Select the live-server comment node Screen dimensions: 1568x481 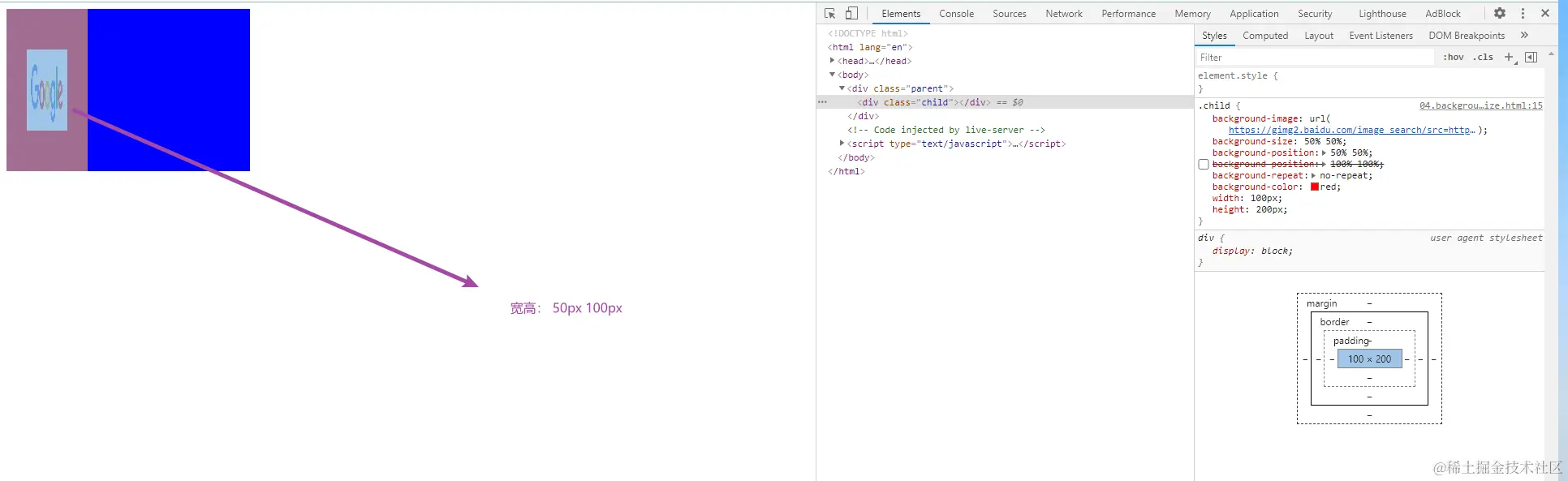click(x=946, y=130)
